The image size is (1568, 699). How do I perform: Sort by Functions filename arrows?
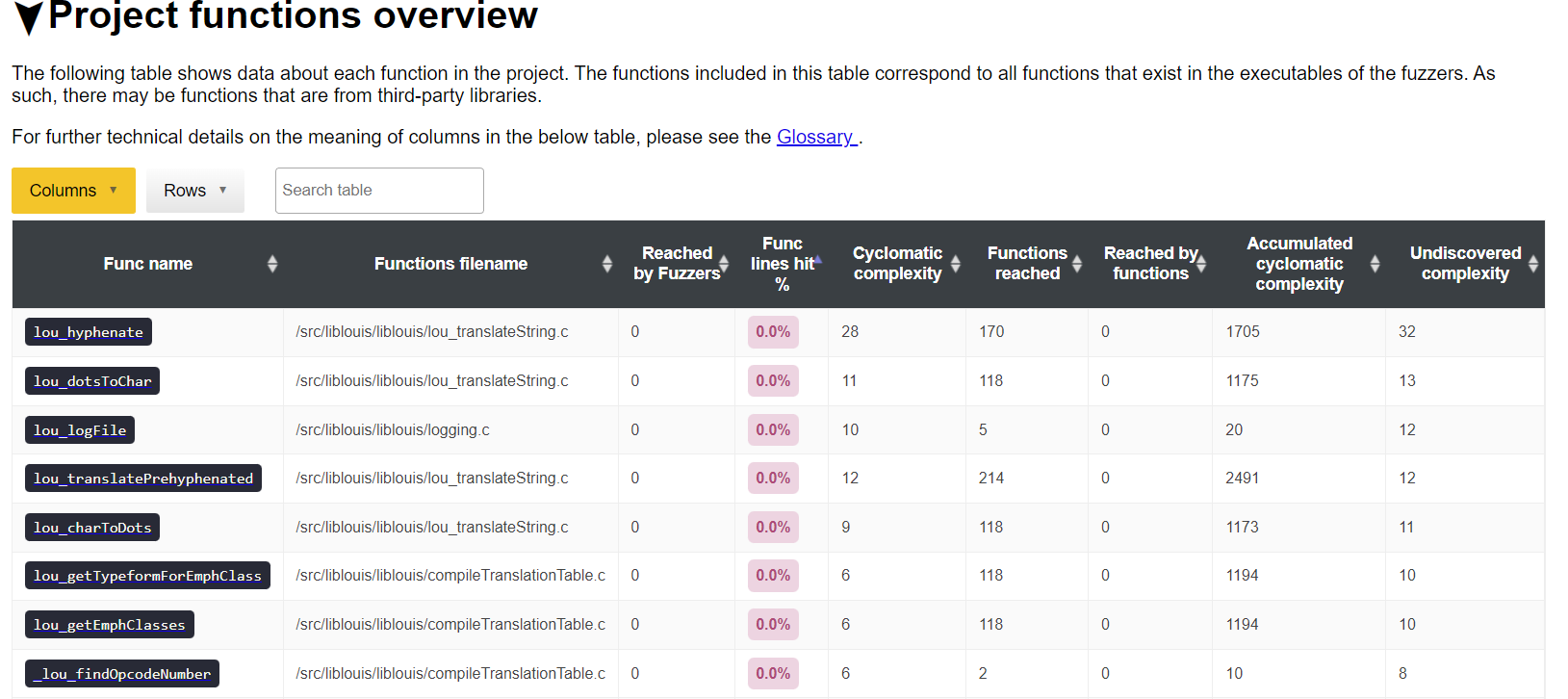[606, 264]
